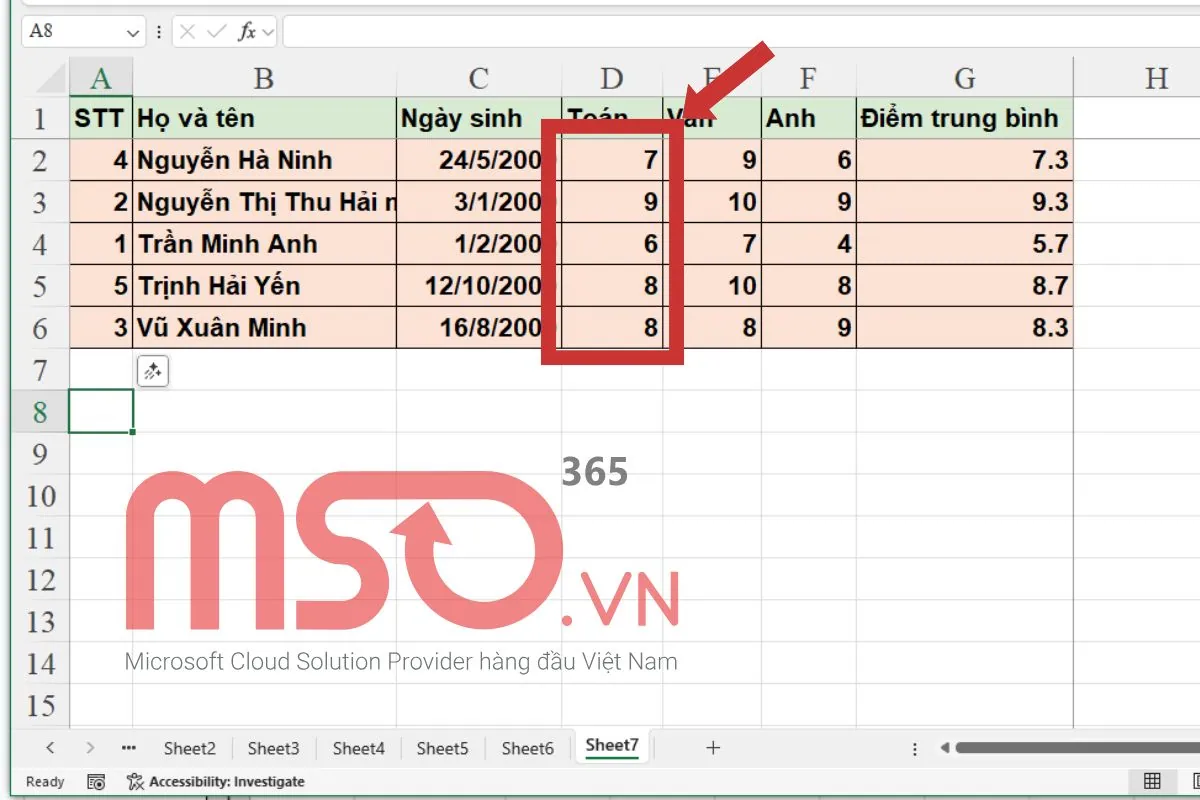Screen dimensions: 1200x800
Task: Select column G header
Action: 964,78
